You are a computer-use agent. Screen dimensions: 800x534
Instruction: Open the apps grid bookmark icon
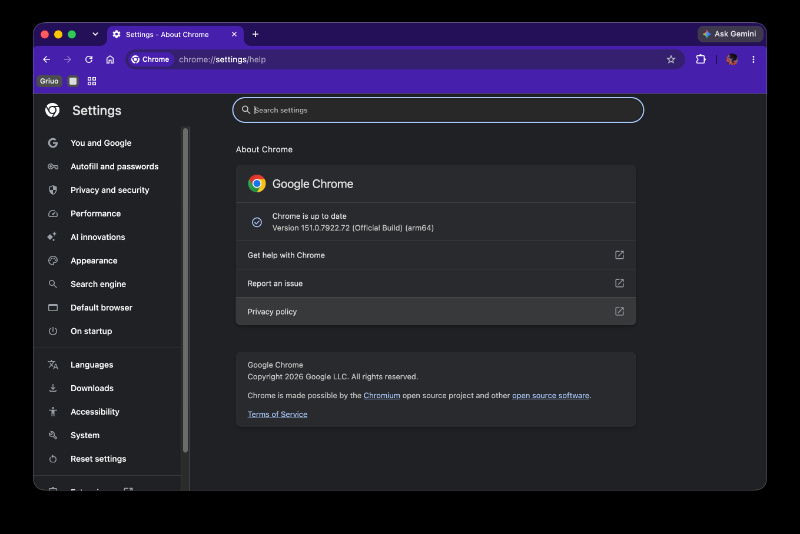[92, 81]
